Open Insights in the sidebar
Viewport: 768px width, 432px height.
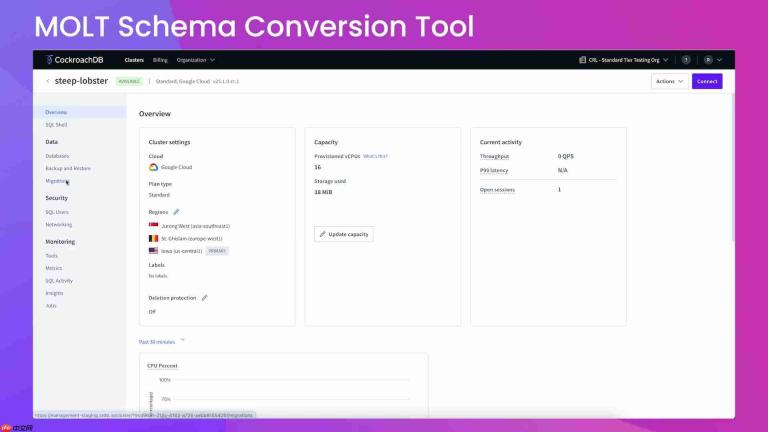coord(54,293)
